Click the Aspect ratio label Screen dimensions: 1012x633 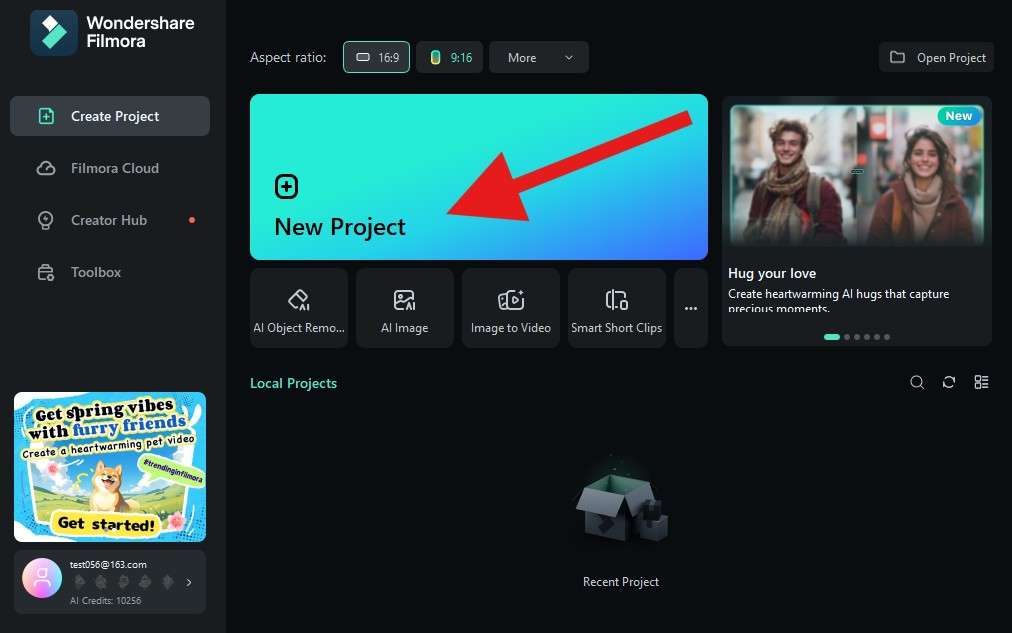(288, 57)
